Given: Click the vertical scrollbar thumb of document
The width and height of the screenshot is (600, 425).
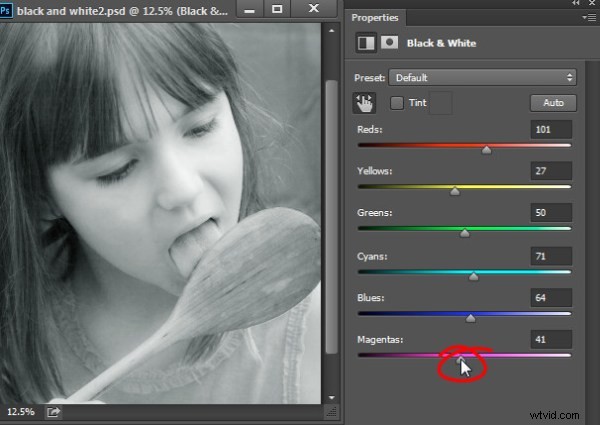Looking at the screenshot, I should coord(331,217).
